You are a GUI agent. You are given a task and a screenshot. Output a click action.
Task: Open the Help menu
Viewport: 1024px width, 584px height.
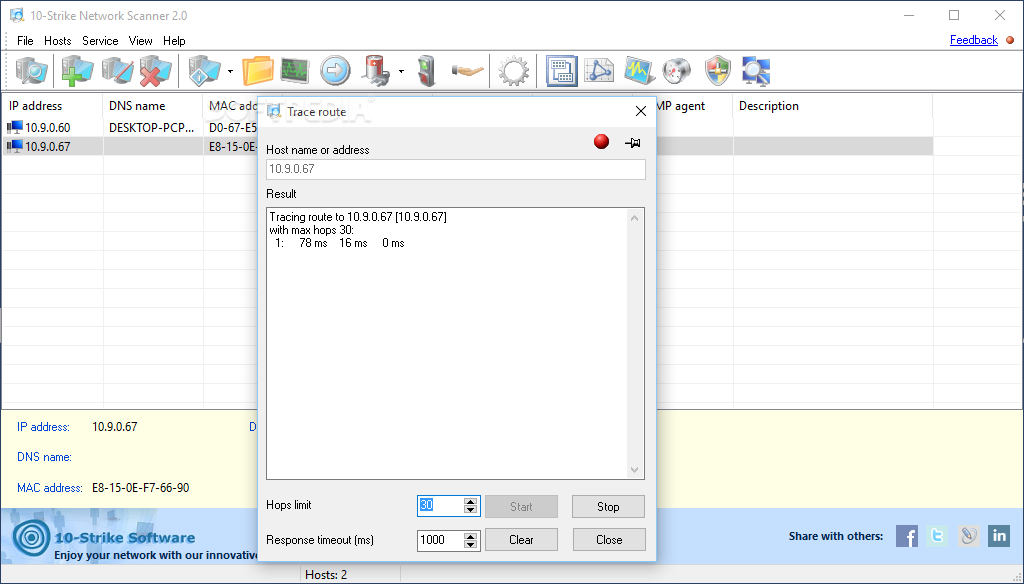click(x=174, y=41)
